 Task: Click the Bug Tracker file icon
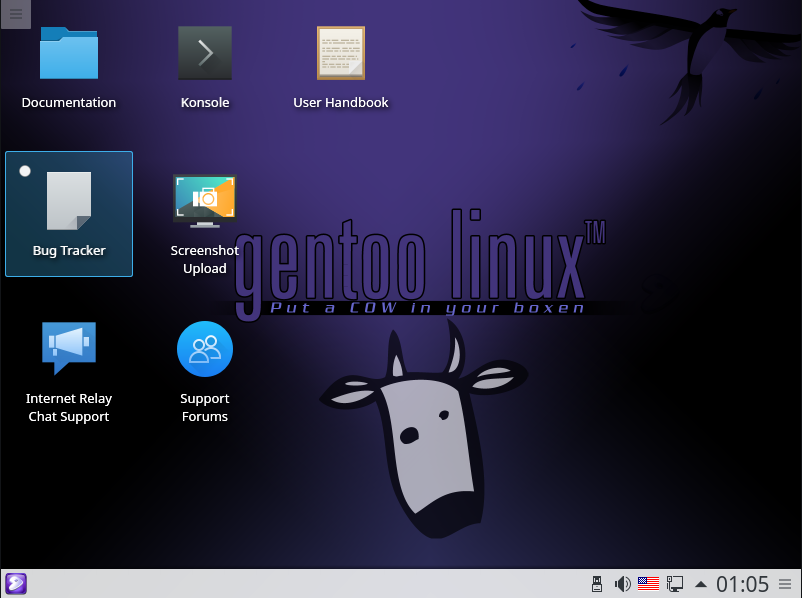69,201
